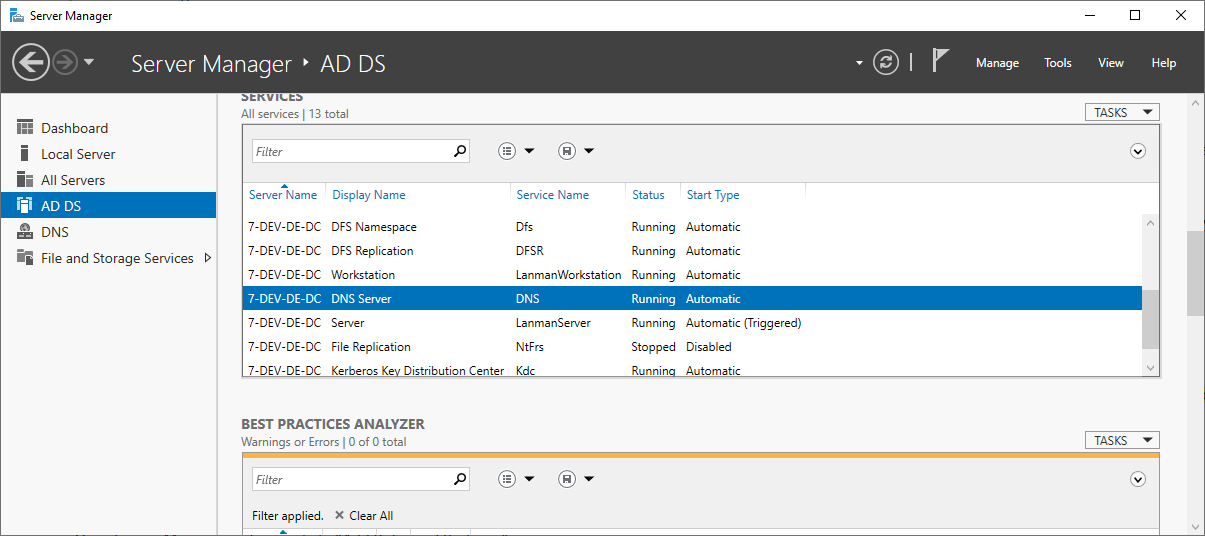Click the Automatic (Triggered) start type
Viewport: 1205px width, 536px height.
click(744, 323)
